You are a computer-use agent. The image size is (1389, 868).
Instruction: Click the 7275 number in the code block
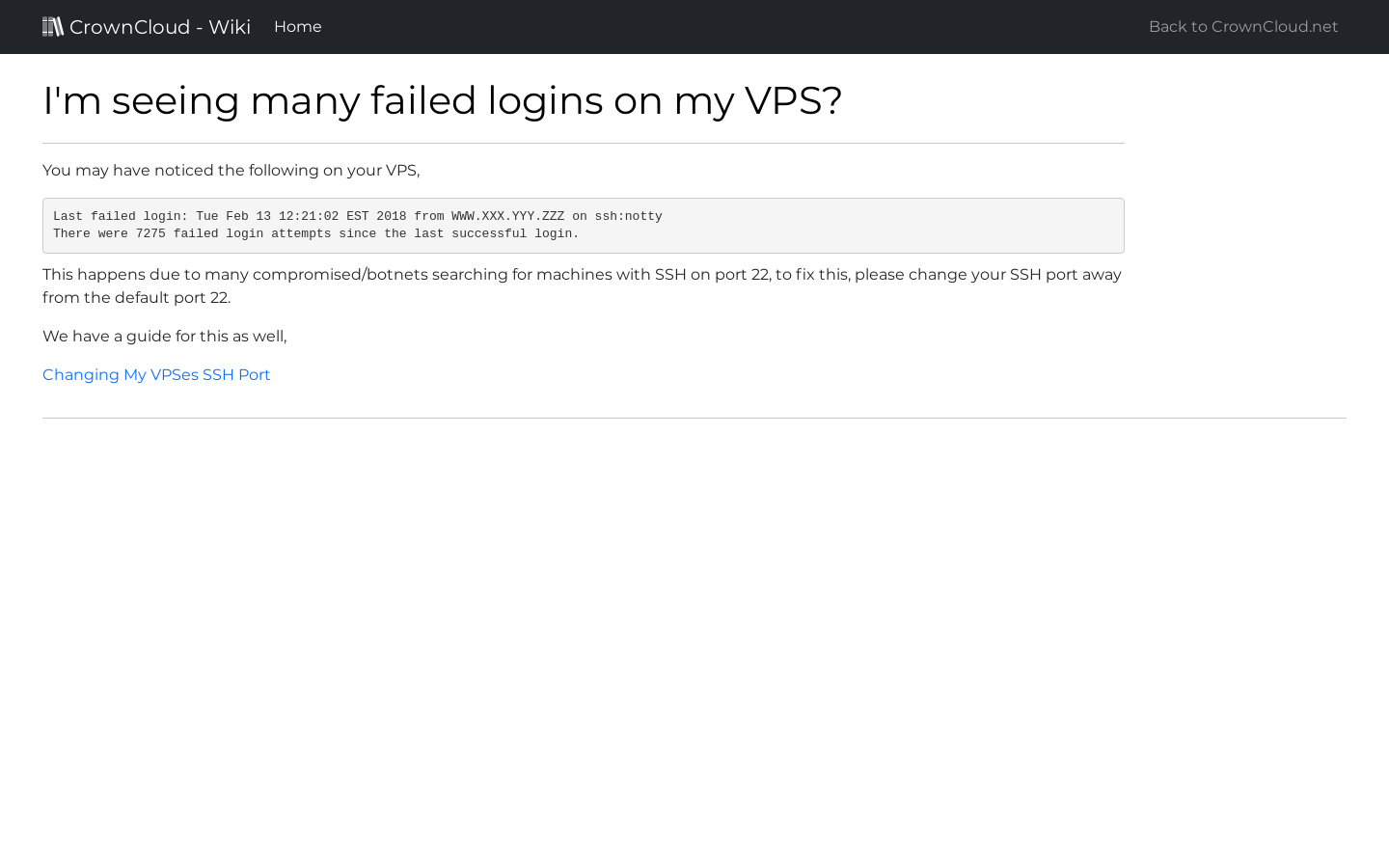[150, 233]
